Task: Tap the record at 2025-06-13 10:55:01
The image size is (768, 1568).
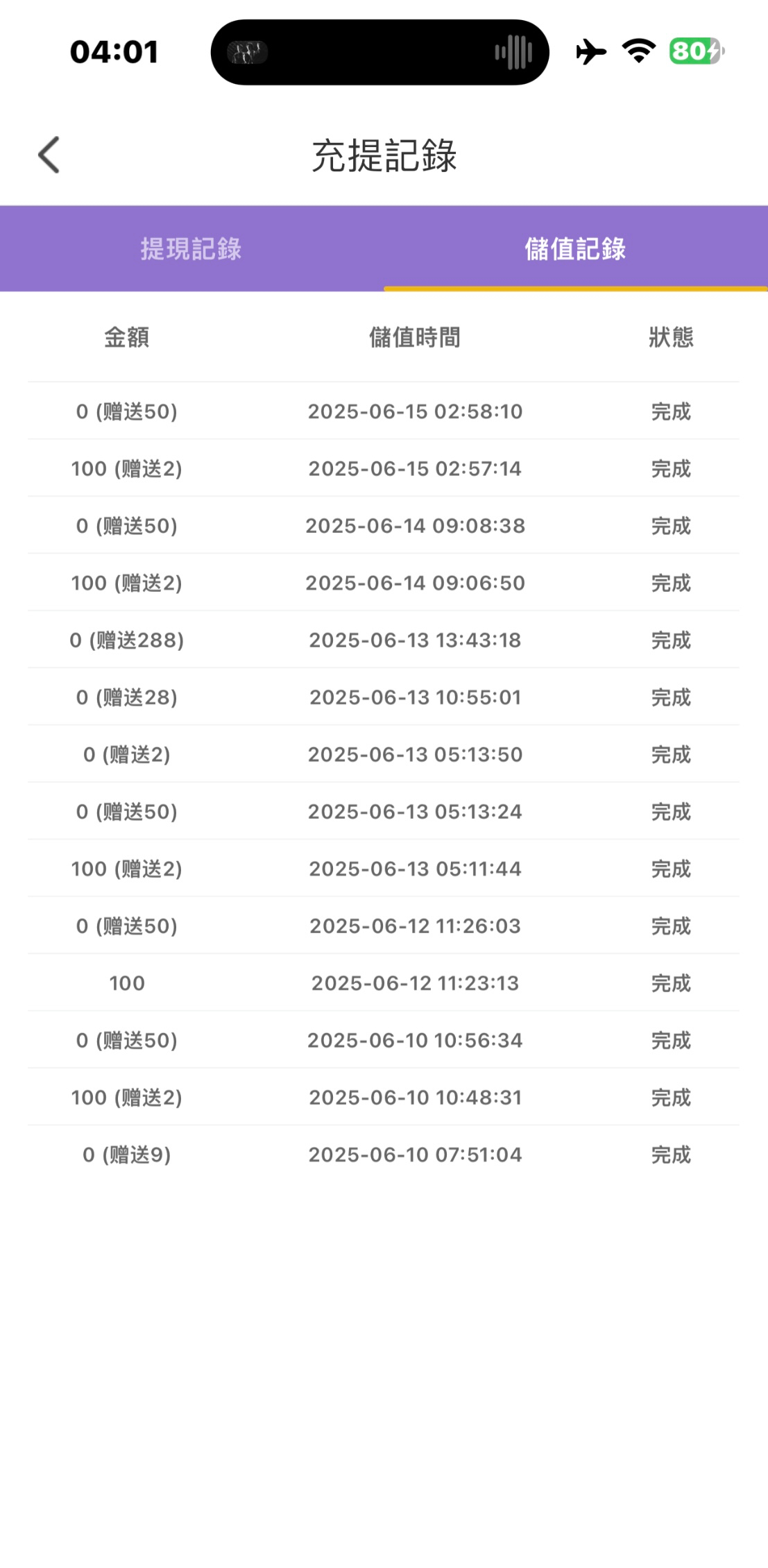Action: point(415,697)
